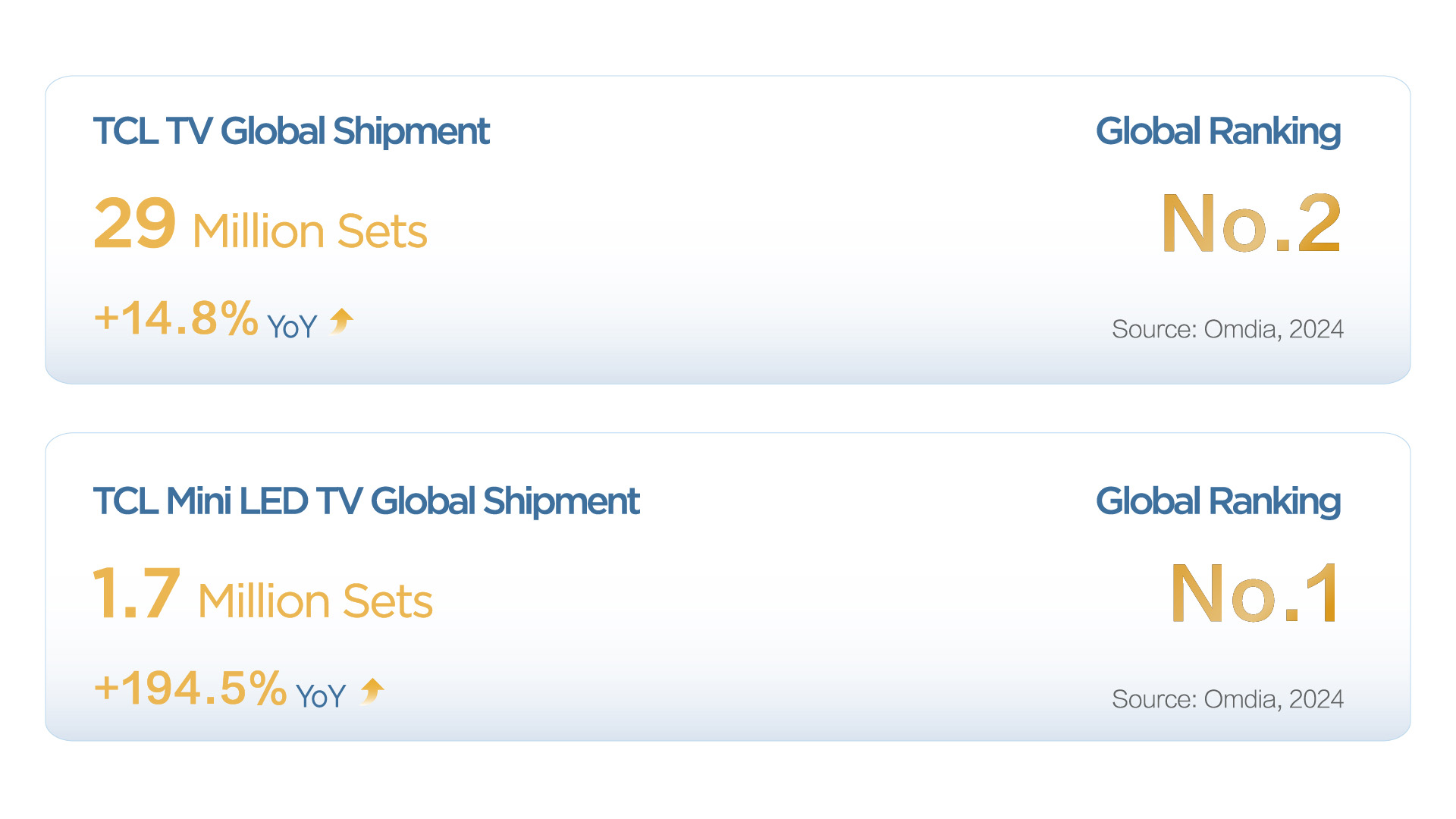Viewport: 1456px width, 819px height.
Task: Click "Million Sets" next to the 29 figure
Action: (x=310, y=231)
